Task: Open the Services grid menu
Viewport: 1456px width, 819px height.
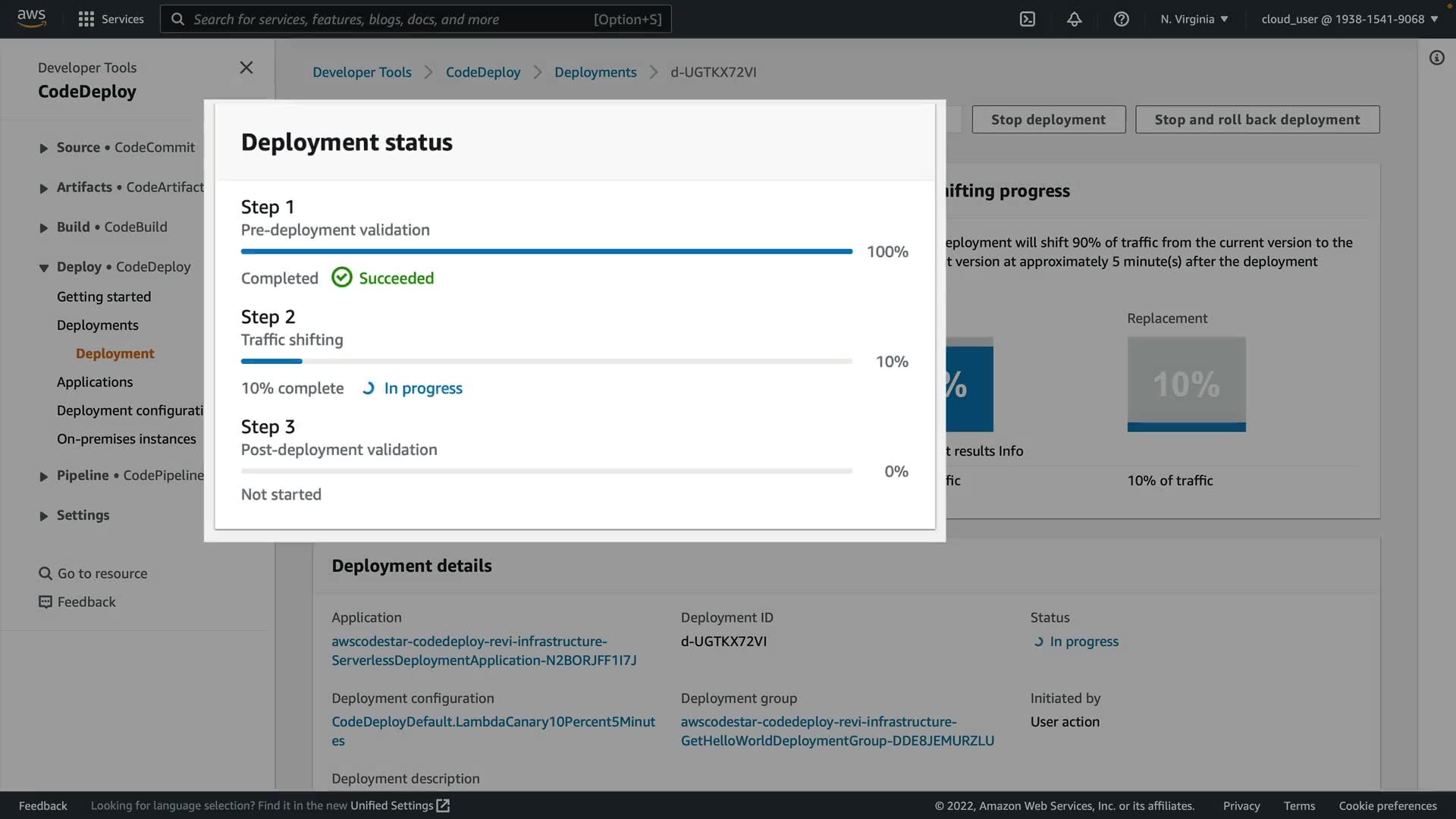Action: click(x=86, y=19)
